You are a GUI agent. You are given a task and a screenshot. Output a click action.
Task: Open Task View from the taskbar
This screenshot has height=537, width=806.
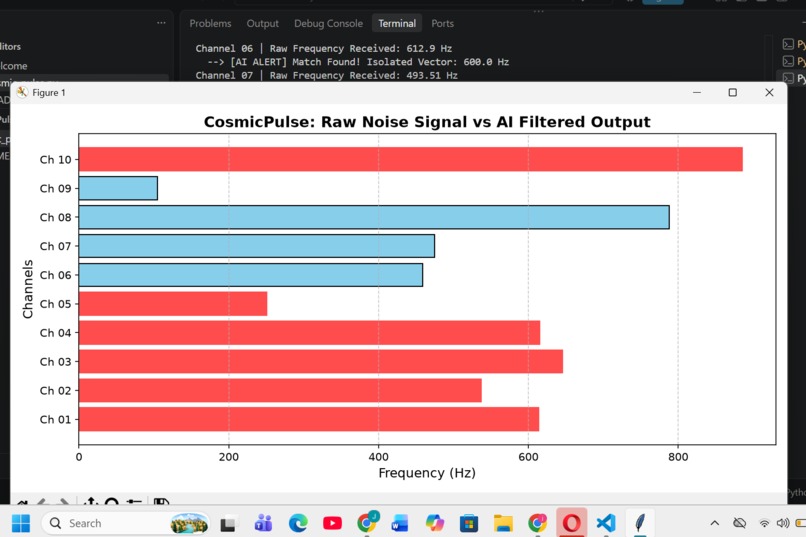tap(228, 524)
